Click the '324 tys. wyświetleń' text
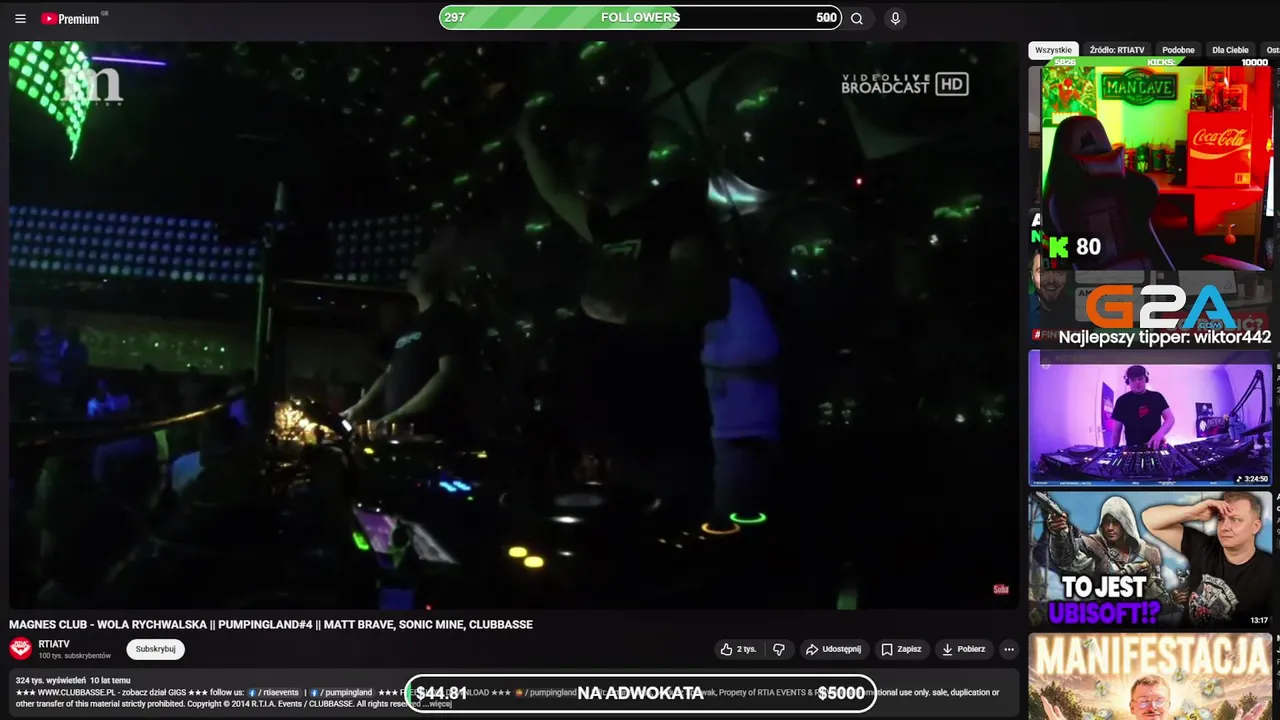Image resolution: width=1280 pixels, height=720 pixels. coord(50,681)
